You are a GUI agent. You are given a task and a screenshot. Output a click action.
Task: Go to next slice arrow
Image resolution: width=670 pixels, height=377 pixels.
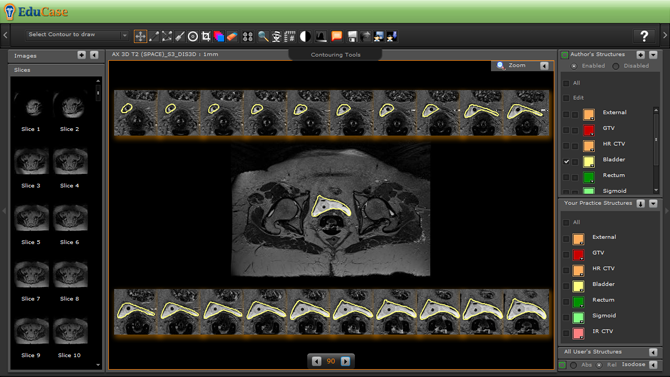coord(345,362)
